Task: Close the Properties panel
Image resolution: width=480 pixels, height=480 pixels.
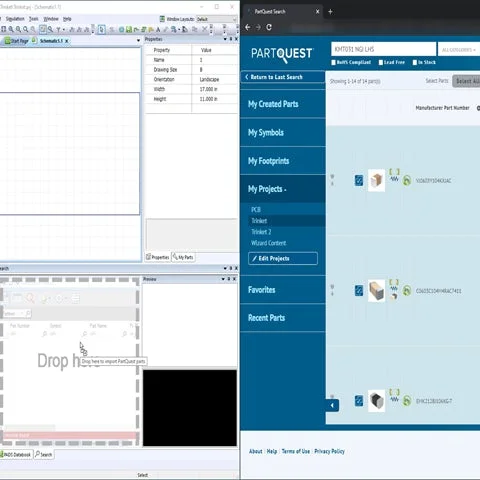Action: click(236, 39)
